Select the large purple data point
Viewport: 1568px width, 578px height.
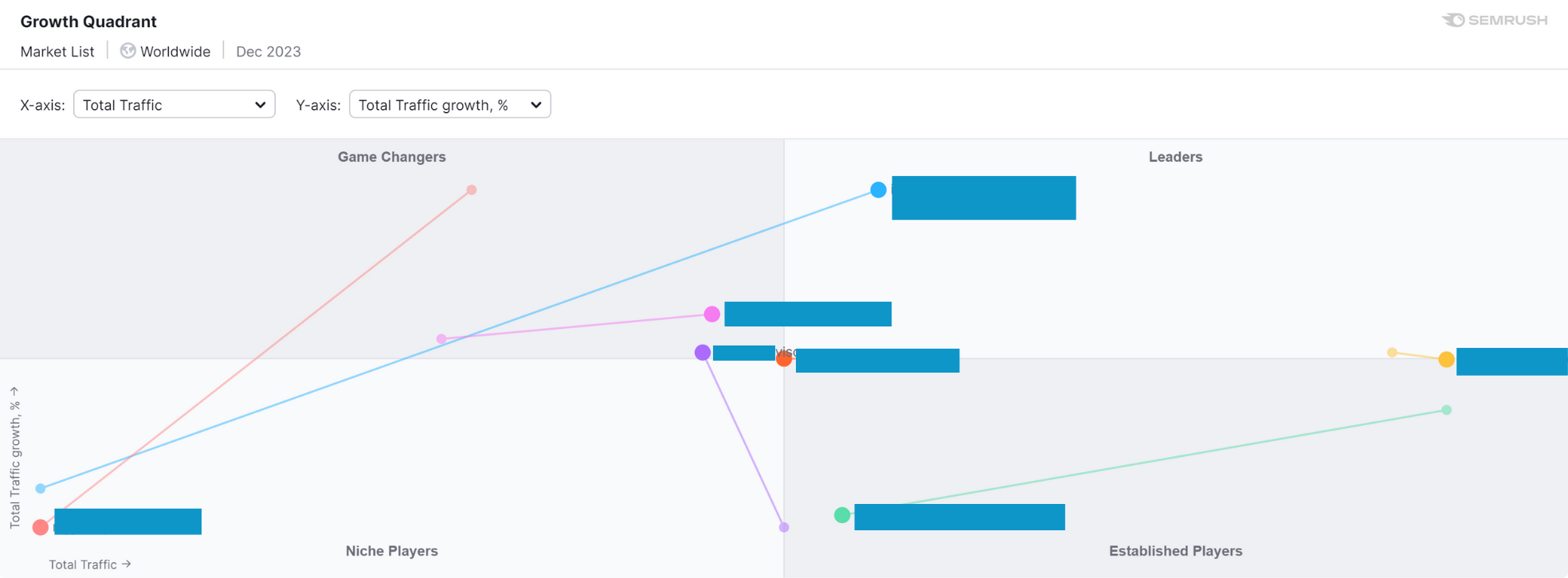click(x=702, y=353)
